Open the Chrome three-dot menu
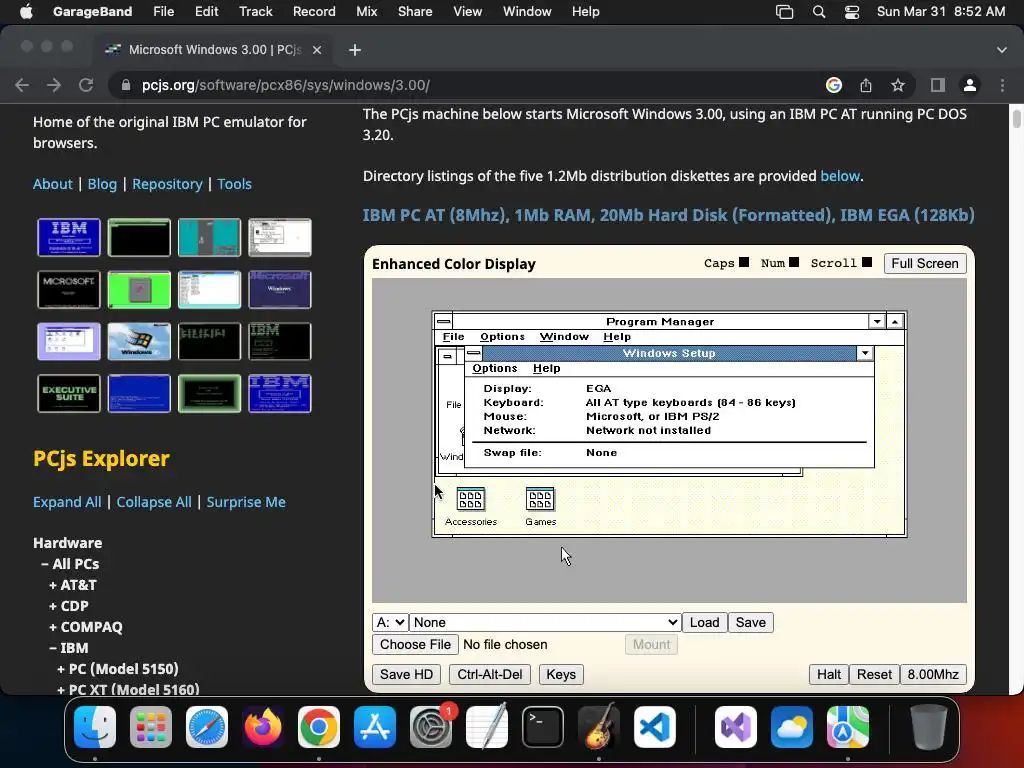 pyautogui.click(x=1002, y=85)
